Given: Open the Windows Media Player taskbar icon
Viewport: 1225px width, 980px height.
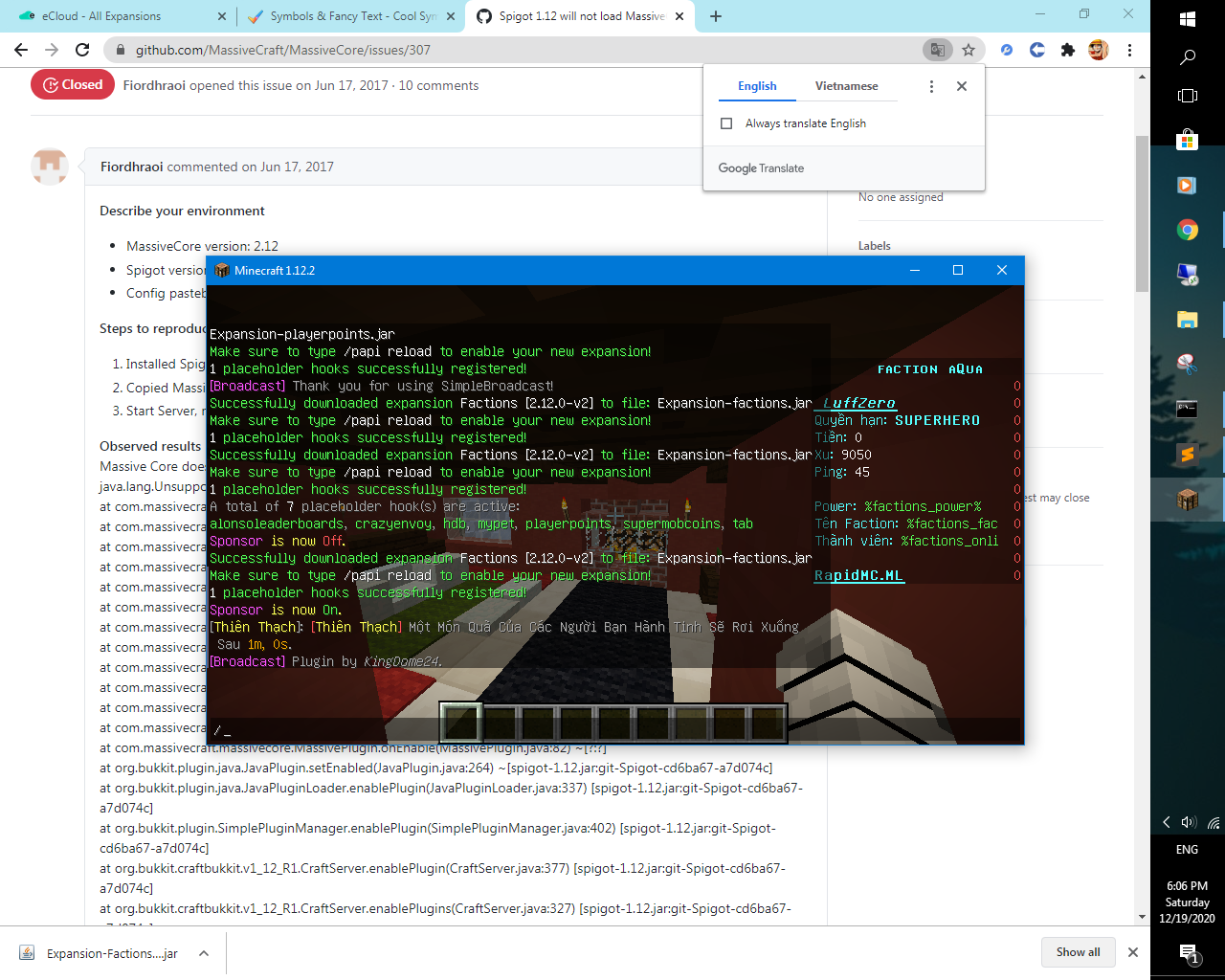Looking at the screenshot, I should (1188, 185).
